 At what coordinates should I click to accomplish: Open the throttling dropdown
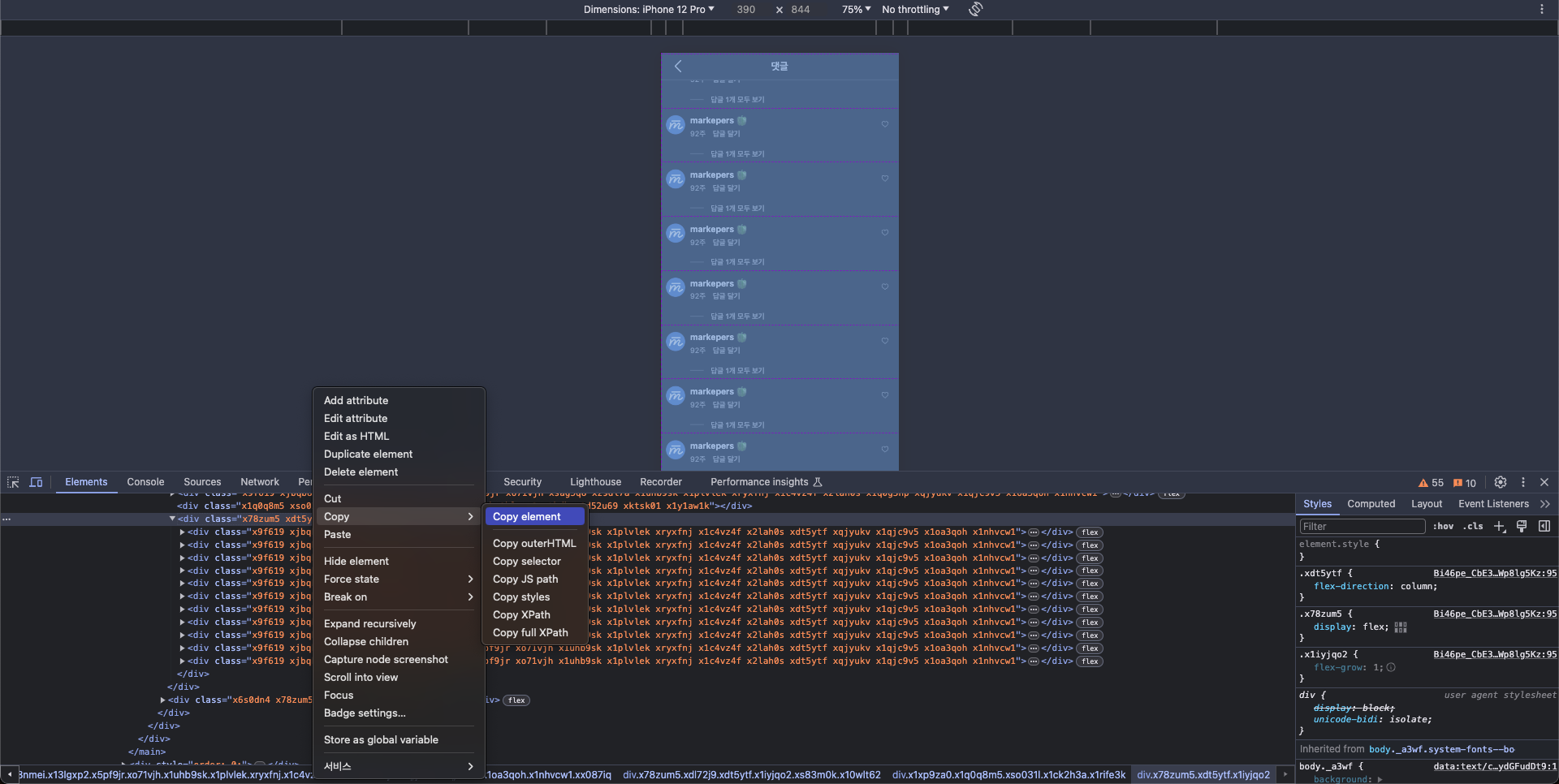pos(915,10)
